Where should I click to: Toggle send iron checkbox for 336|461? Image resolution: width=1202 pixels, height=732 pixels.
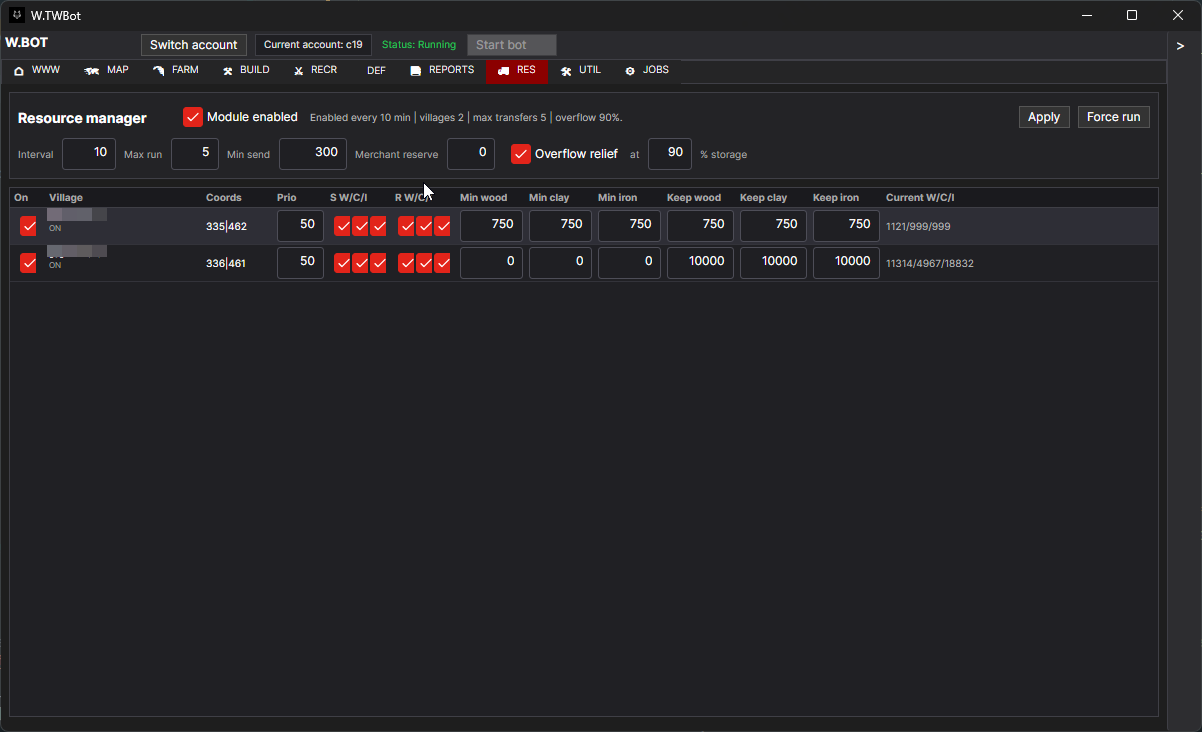[379, 263]
